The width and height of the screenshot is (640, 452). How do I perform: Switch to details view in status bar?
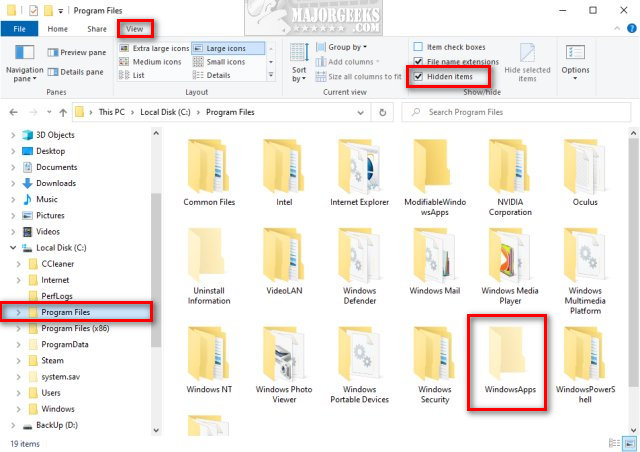point(614,443)
